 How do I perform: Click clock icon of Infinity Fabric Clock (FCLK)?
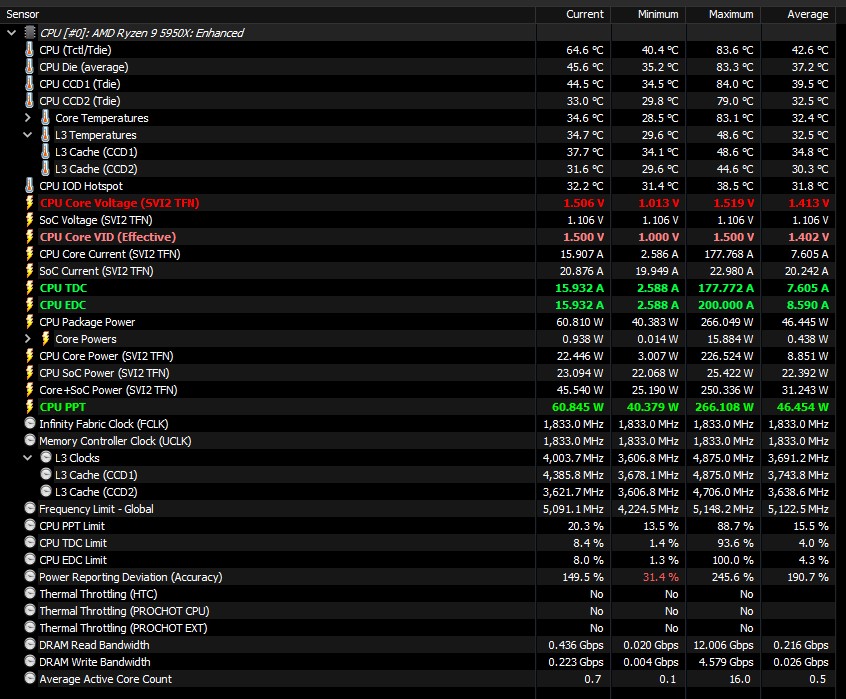click(x=30, y=423)
